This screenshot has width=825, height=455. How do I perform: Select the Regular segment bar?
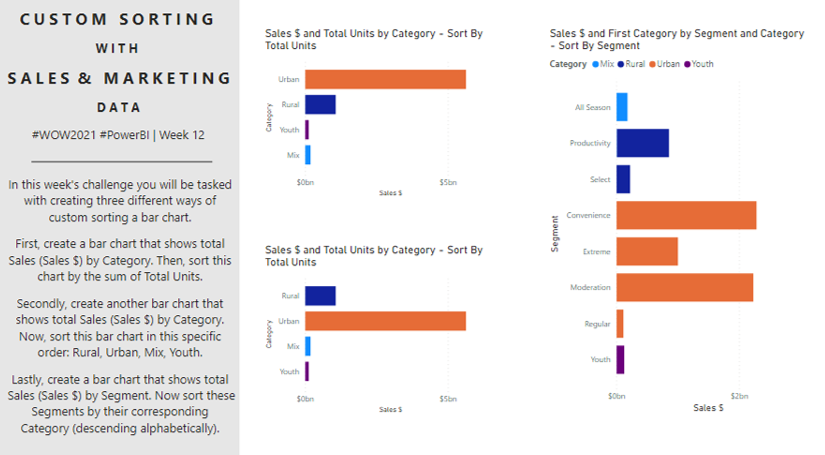(x=620, y=323)
